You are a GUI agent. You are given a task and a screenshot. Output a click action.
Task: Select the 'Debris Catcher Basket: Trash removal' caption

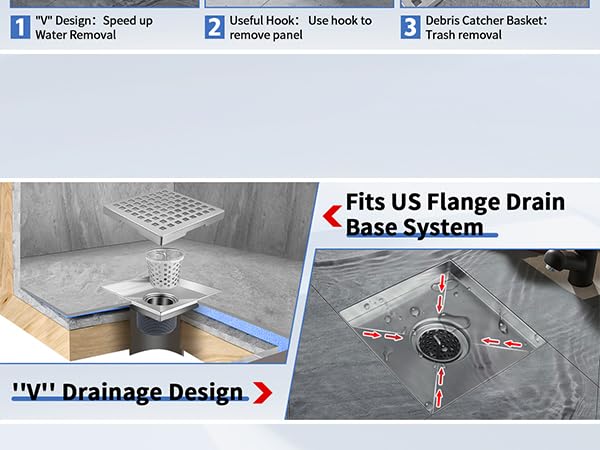coord(486,28)
